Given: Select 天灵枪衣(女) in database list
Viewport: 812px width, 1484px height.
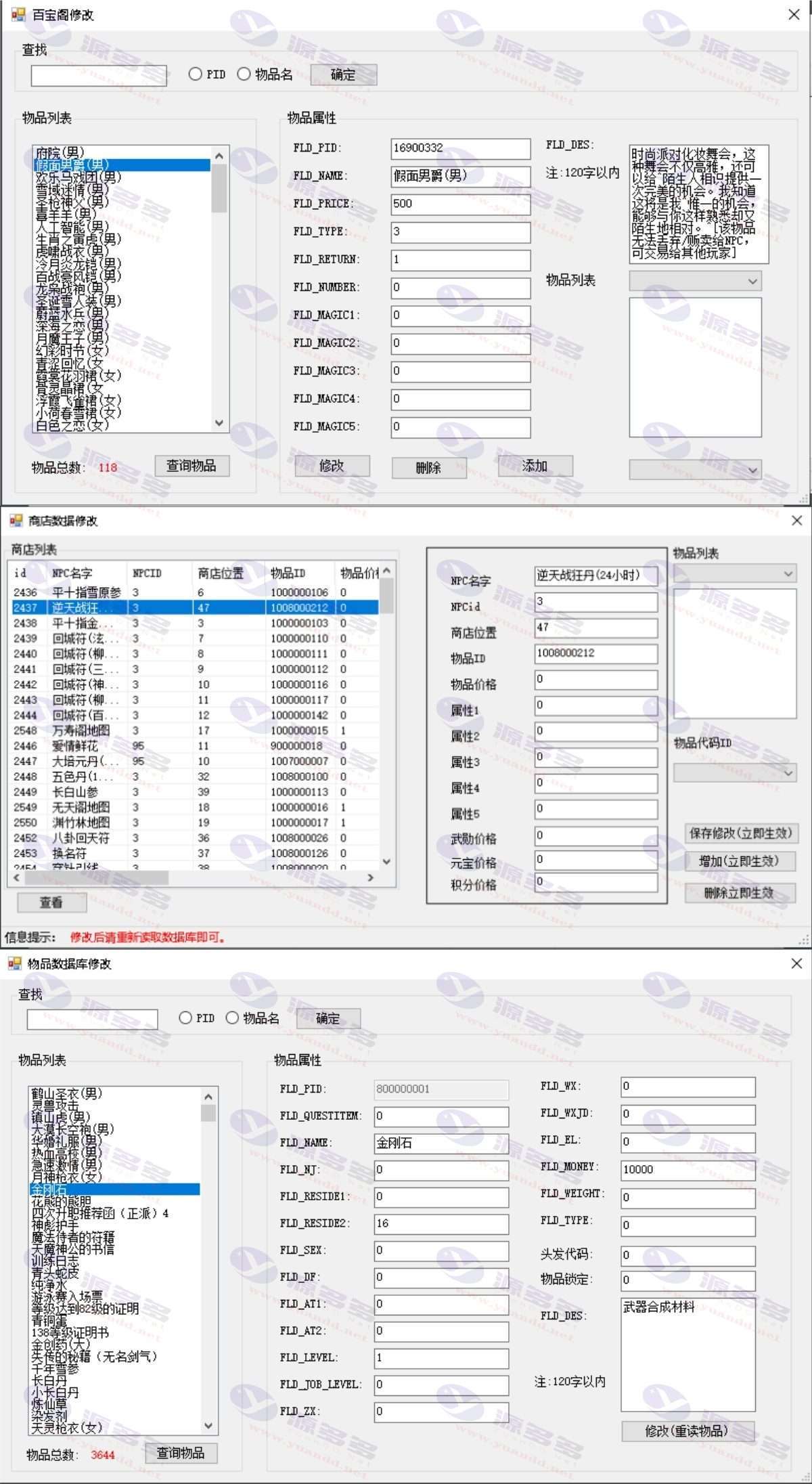Looking at the screenshot, I should (115, 1427).
